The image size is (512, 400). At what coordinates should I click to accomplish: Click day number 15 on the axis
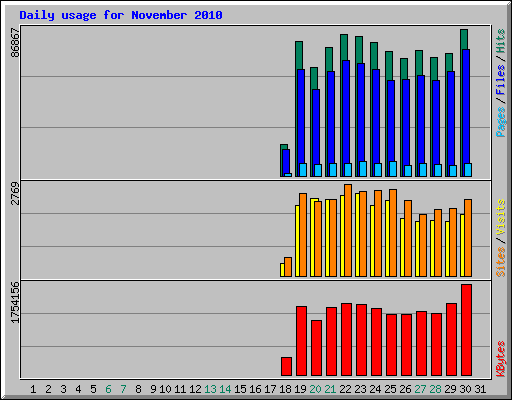pos(240,389)
